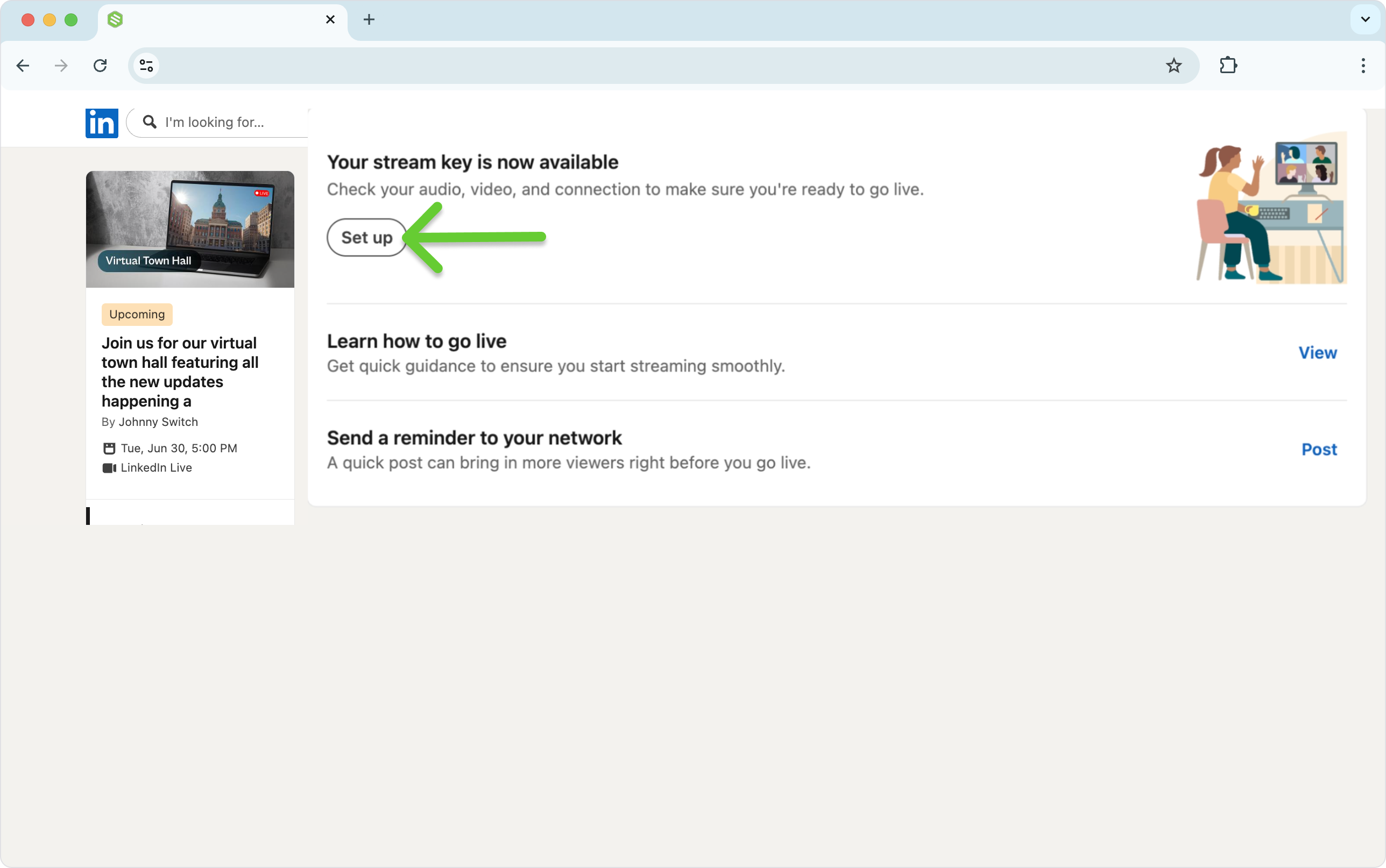Image resolution: width=1386 pixels, height=868 pixels.
Task: Close the current browser tab
Action: [x=330, y=19]
